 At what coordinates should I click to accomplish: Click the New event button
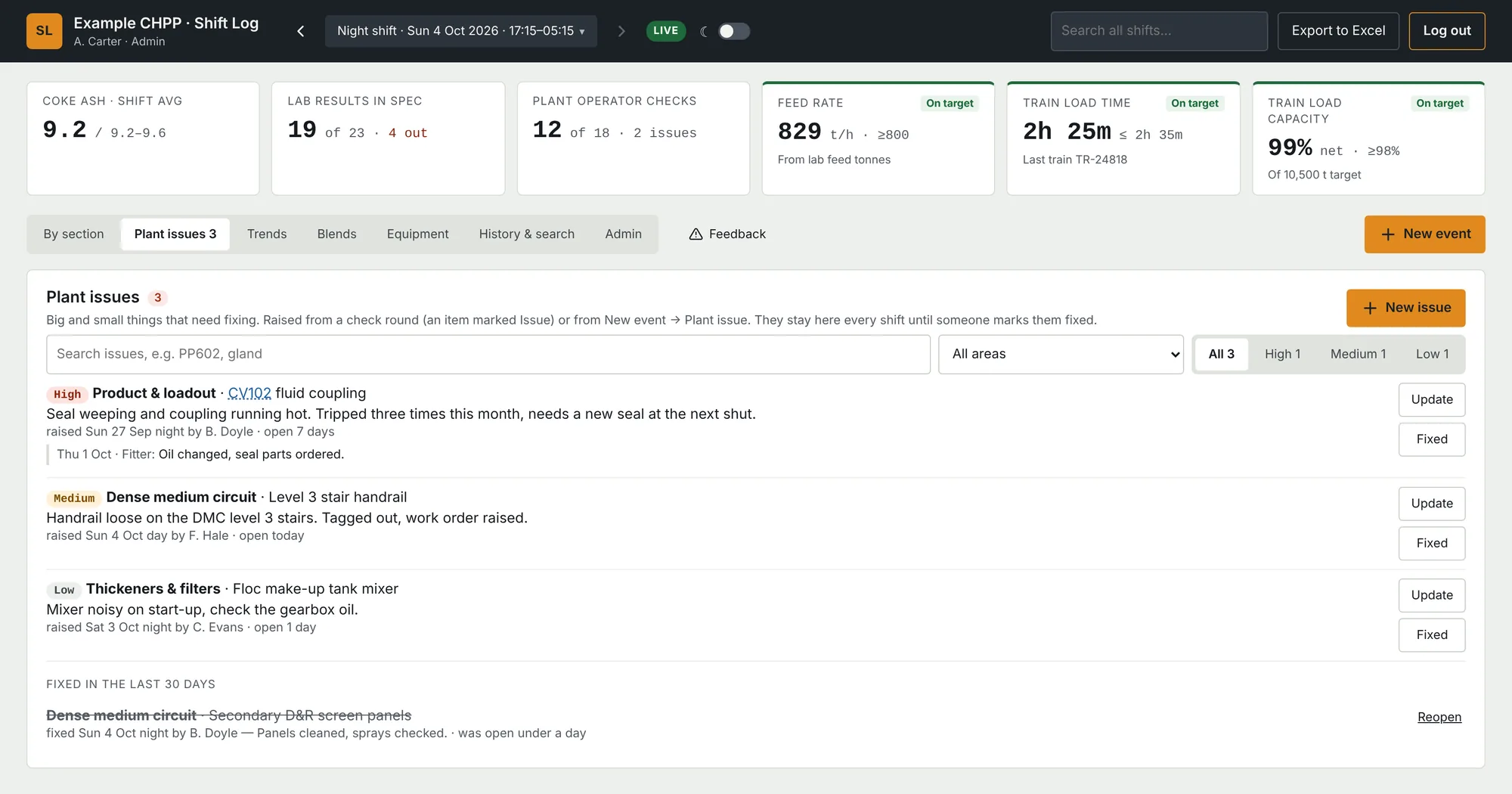pyautogui.click(x=1424, y=234)
